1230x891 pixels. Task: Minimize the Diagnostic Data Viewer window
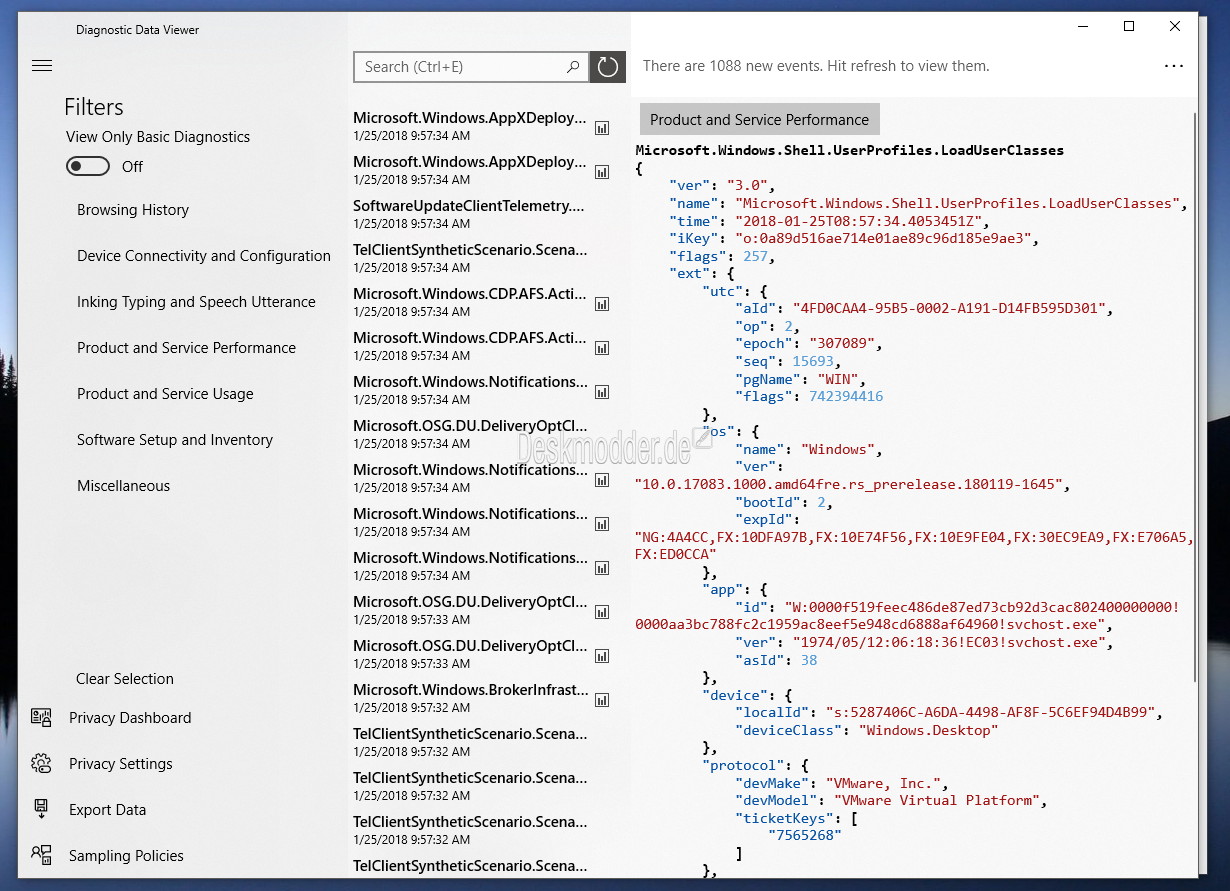1083,27
